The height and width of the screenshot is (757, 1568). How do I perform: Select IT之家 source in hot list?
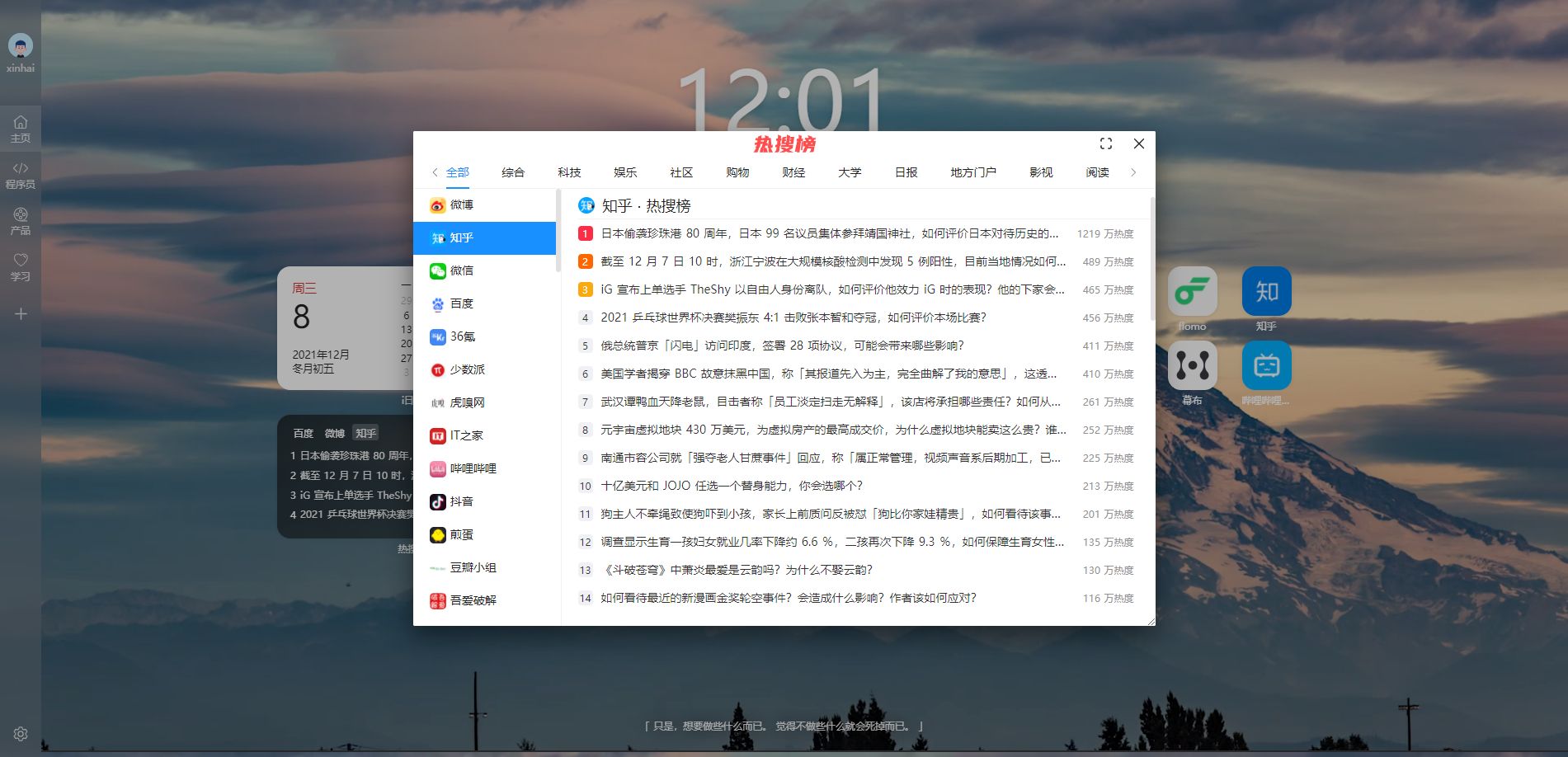[x=485, y=435]
